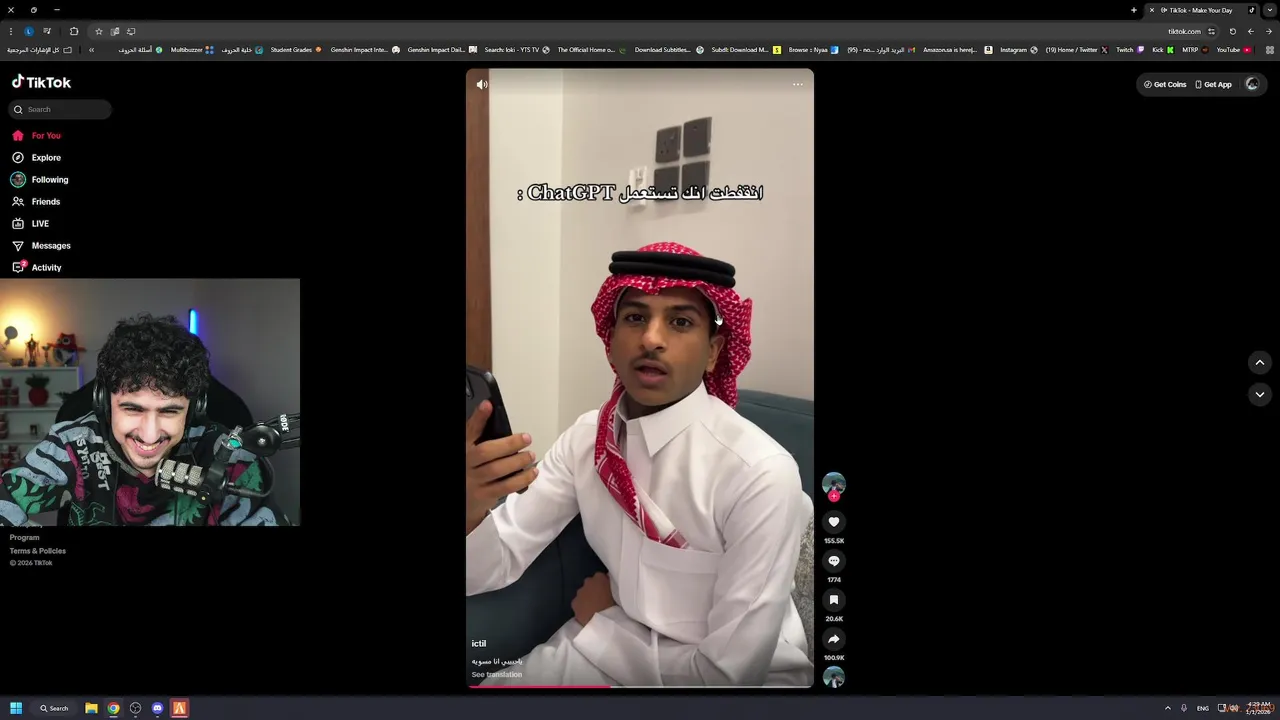Screen dimensions: 1280x720
Task: Click the taskbar Search box
Action: click(x=55, y=708)
